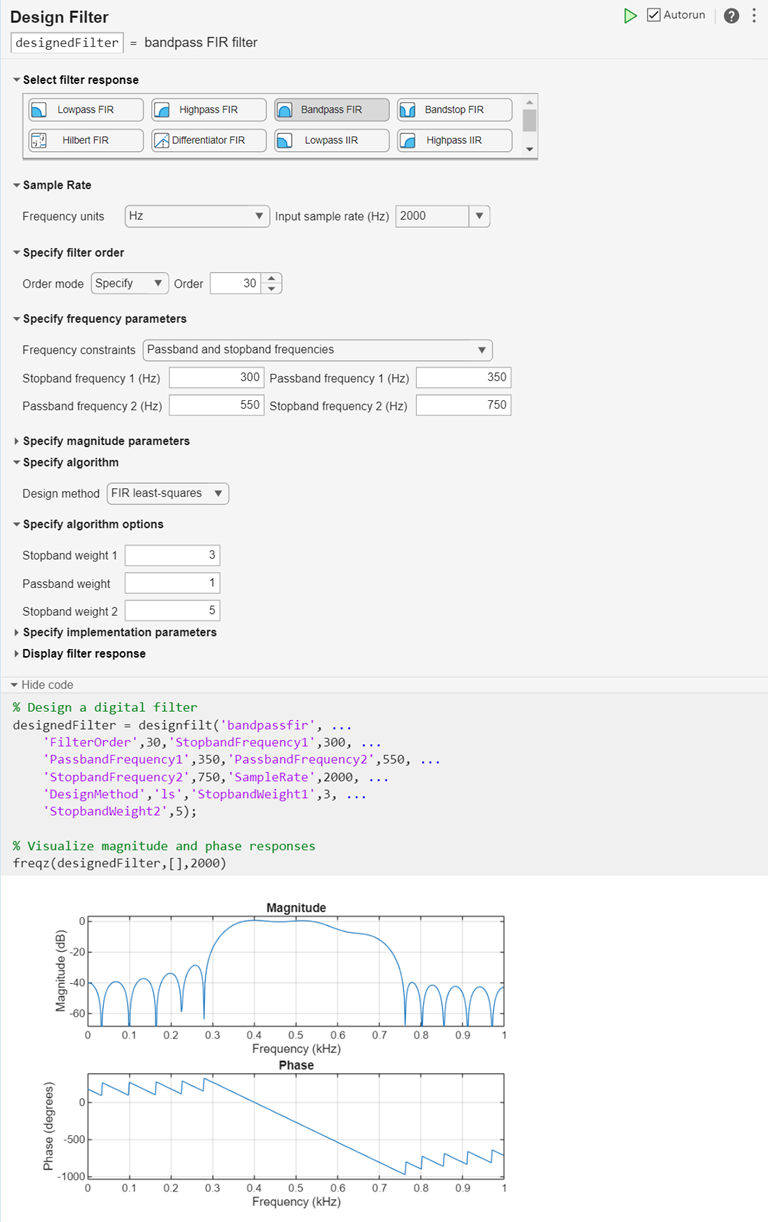The width and height of the screenshot is (768, 1222).
Task: Open the Design method dropdown
Action: pos(167,493)
